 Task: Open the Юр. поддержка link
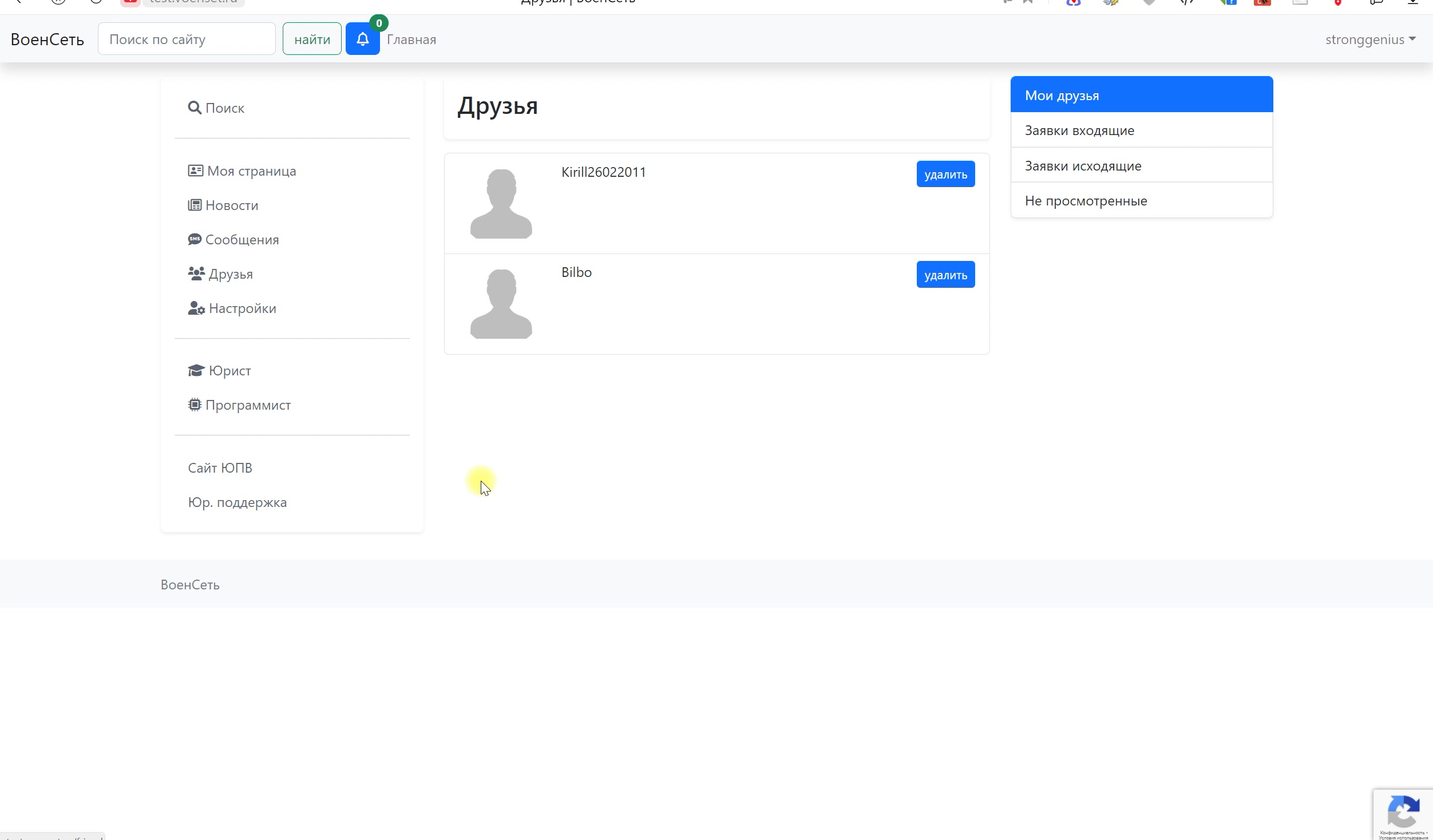point(237,502)
